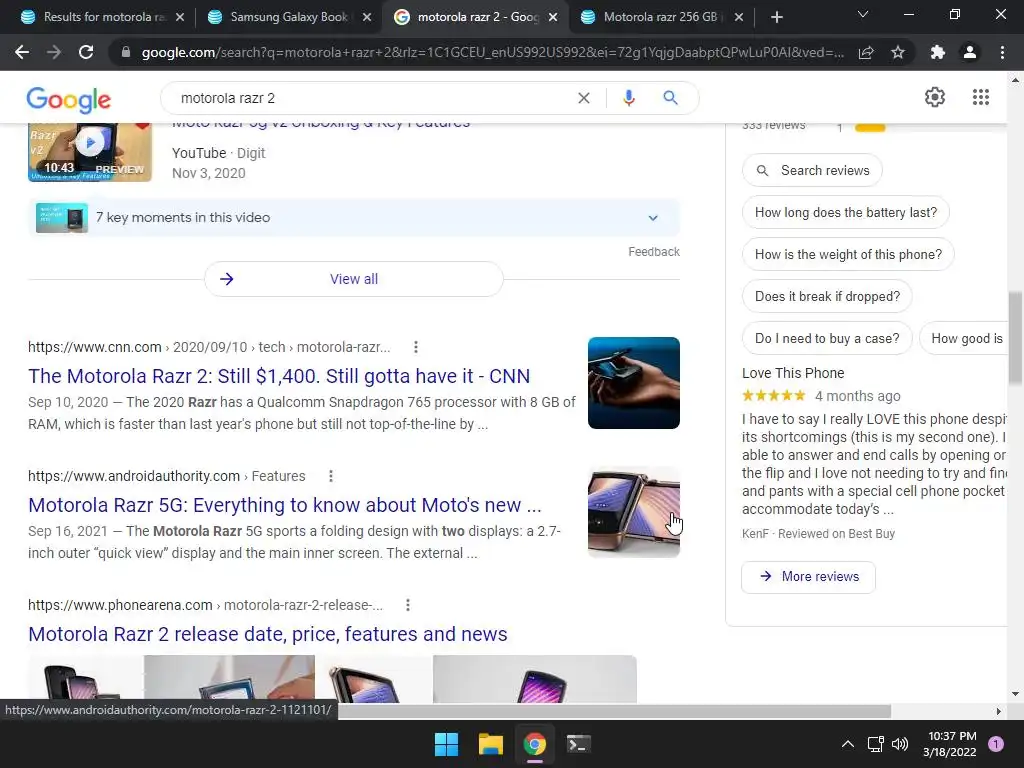Open options for phonearena result
The image size is (1024, 768).
point(408,605)
